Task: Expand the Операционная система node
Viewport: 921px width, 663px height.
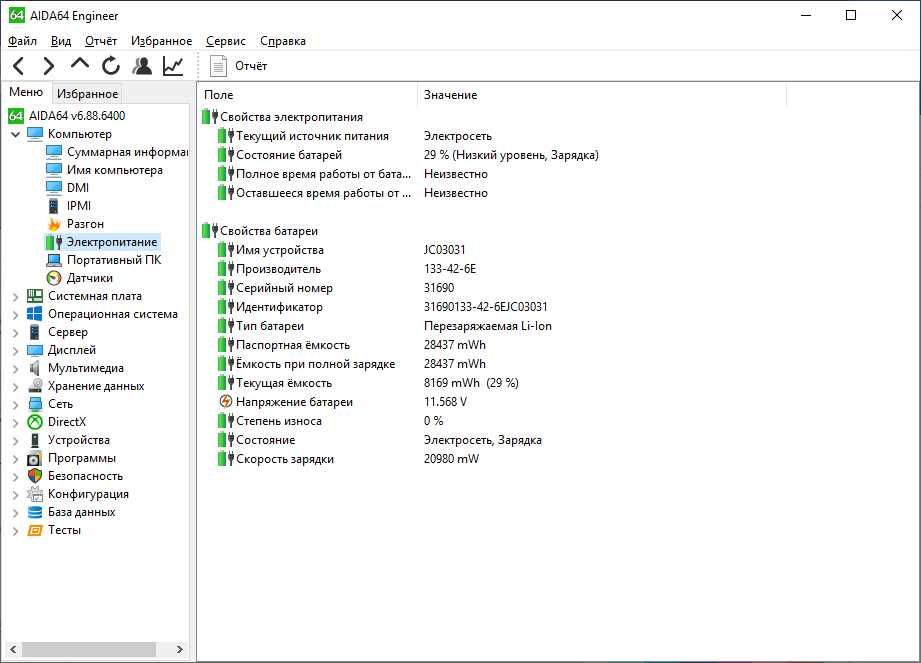Action: 15,315
